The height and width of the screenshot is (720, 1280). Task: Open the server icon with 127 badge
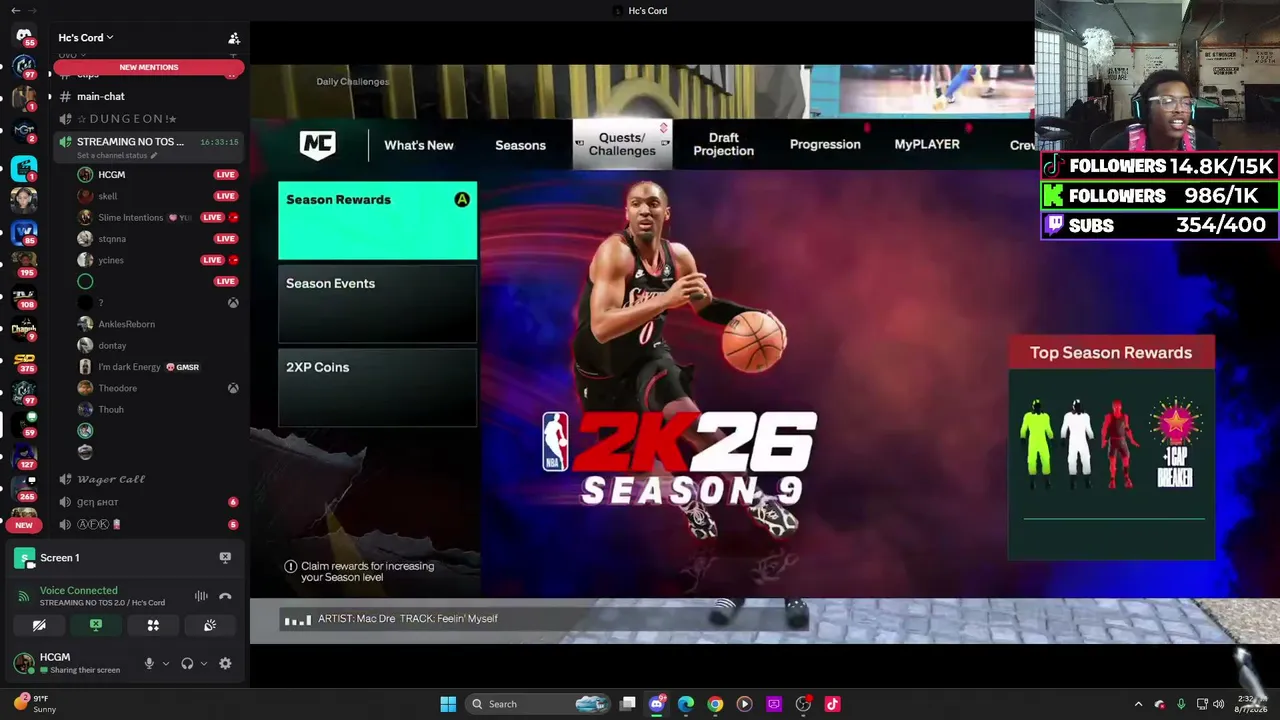[x=24, y=455]
